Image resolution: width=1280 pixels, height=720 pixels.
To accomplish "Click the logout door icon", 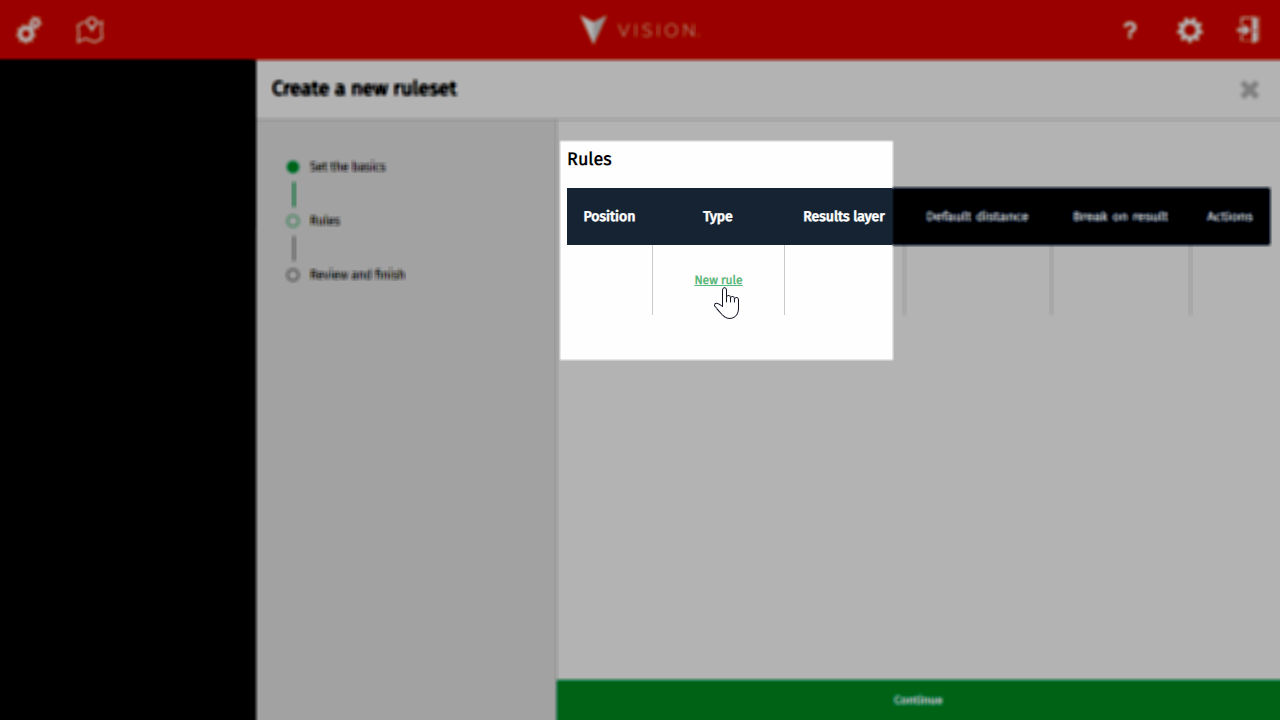I will coord(1248,30).
